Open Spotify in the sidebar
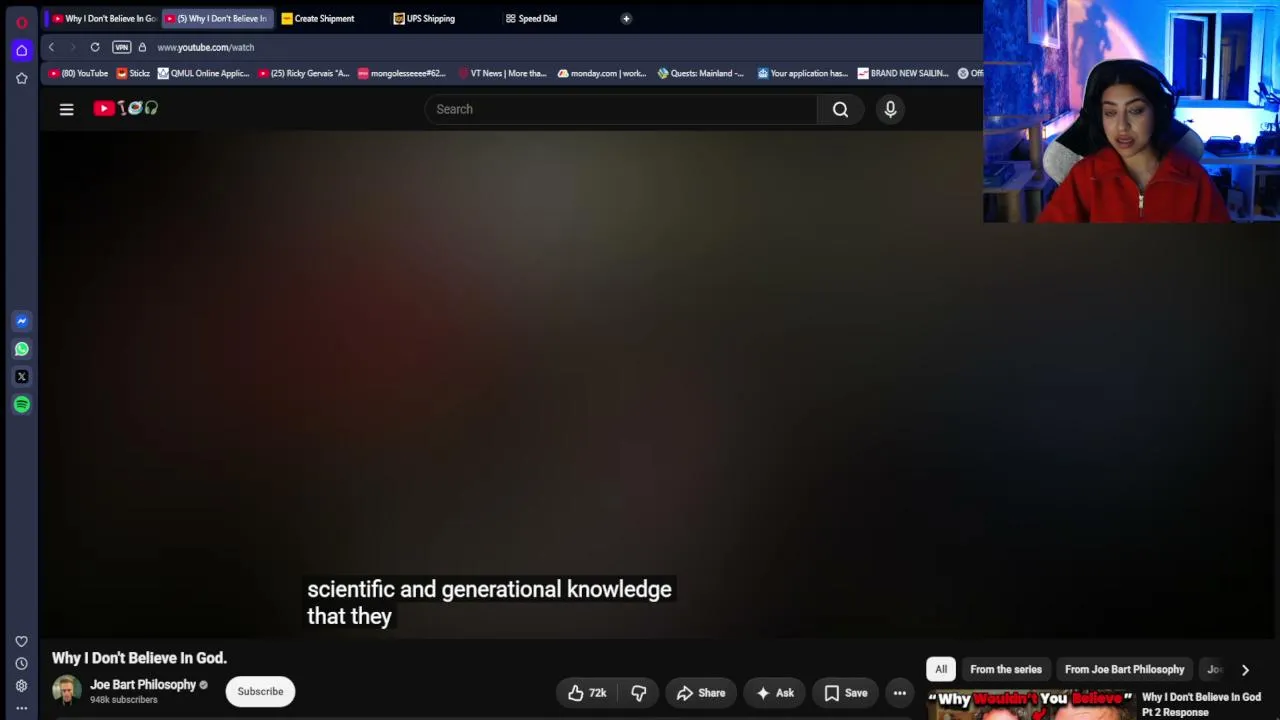 (x=21, y=405)
